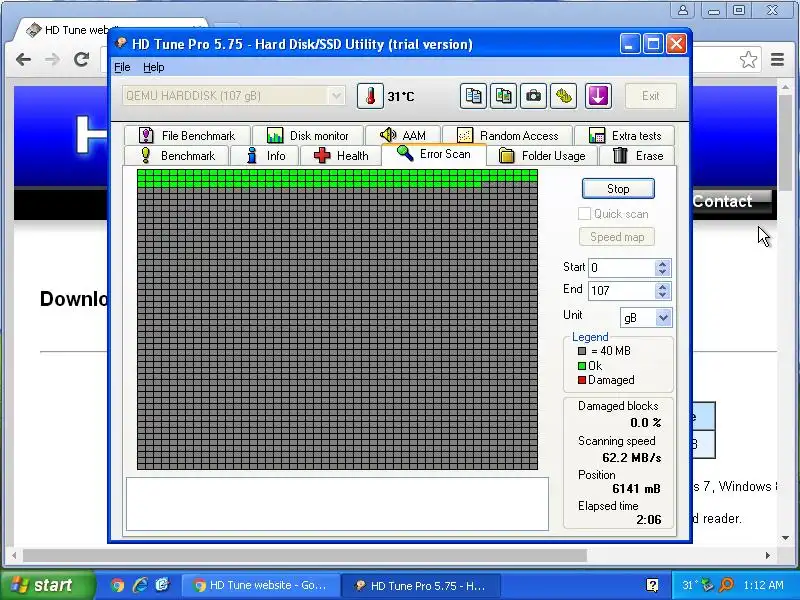The height and width of the screenshot is (600, 800).
Task: Open options with the wrench icon
Action: pos(564,96)
